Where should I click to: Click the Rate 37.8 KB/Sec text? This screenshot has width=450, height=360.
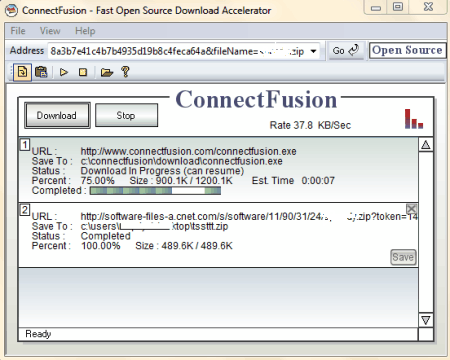click(x=310, y=125)
